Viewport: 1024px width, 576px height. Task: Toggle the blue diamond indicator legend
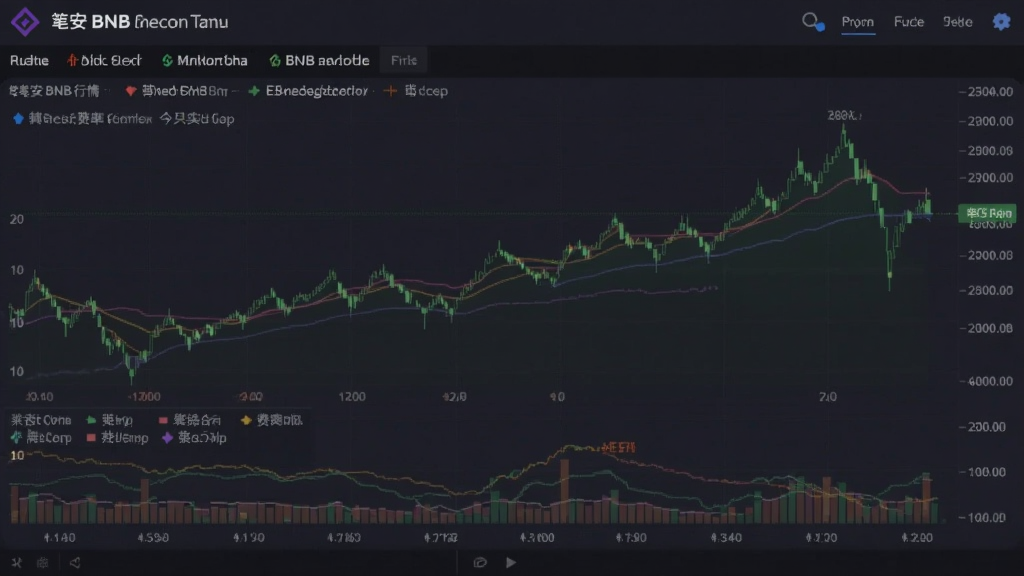click(18, 118)
